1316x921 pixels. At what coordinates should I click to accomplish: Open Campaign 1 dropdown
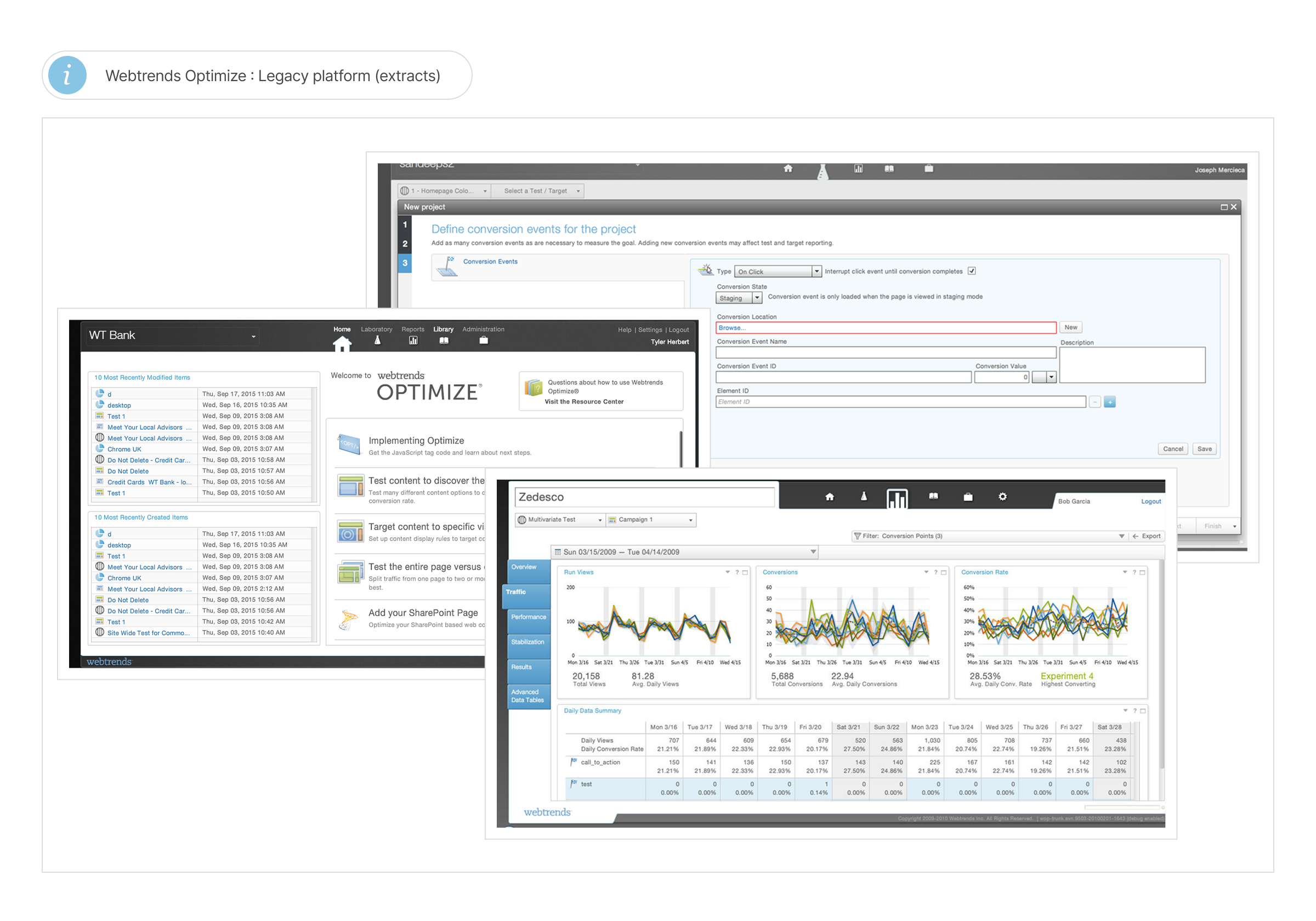click(650, 520)
